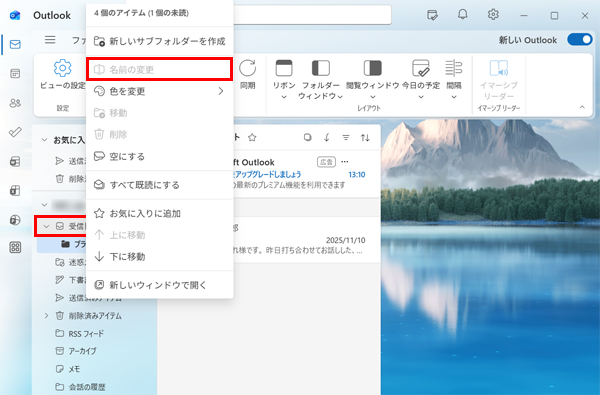This screenshot has width=600, height=395.
Task: Expand the 削除済みアイテム folder chevron
Action: pos(46,316)
